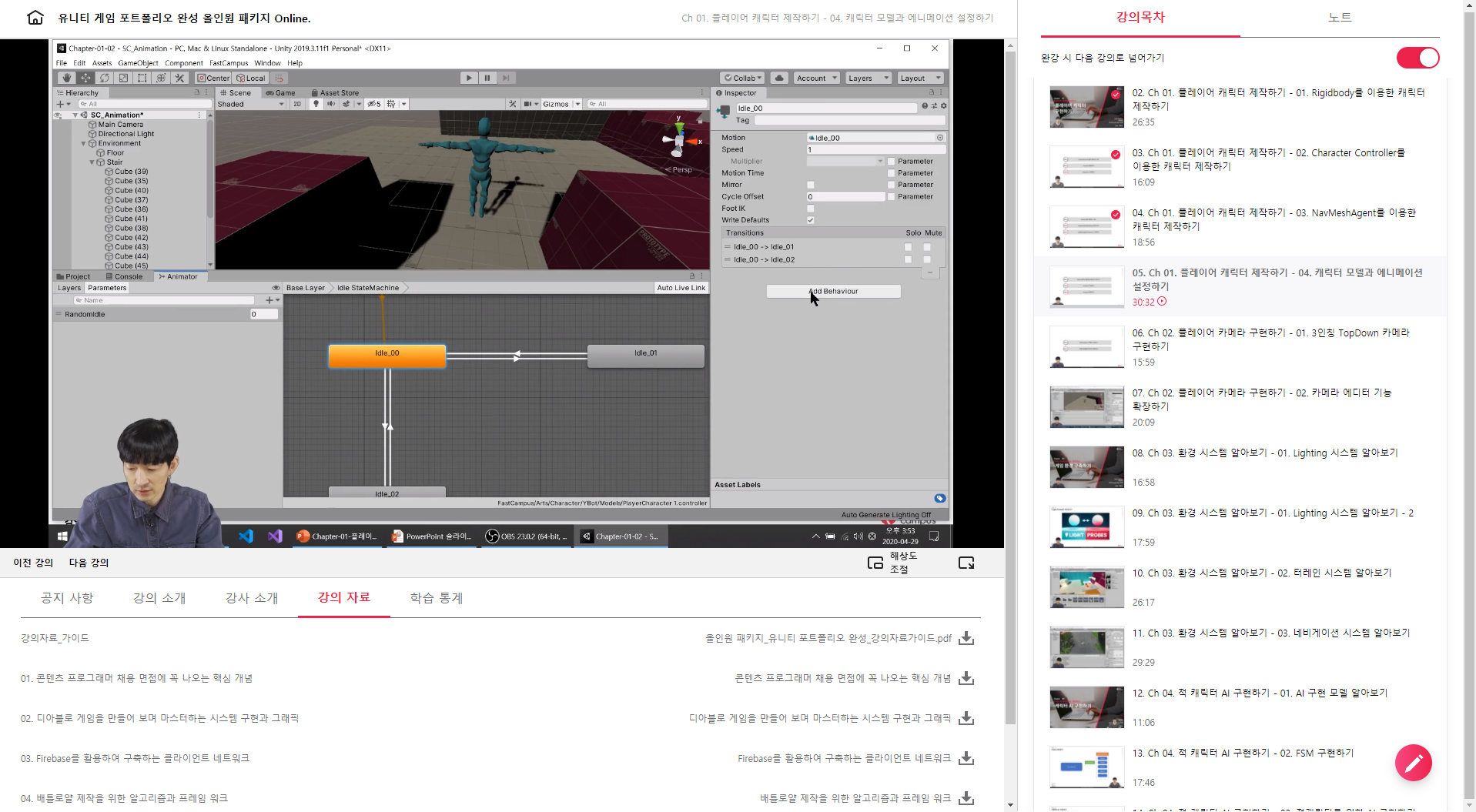Click the fullscreen icon below the video
This screenshot has width=1476, height=812.
966,563
